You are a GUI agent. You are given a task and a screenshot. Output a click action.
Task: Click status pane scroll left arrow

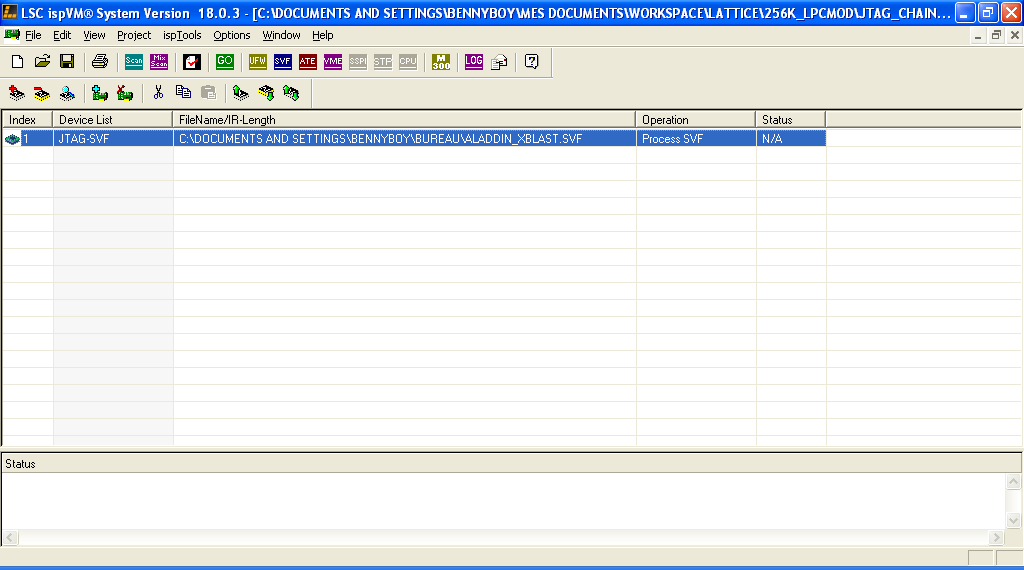10,537
